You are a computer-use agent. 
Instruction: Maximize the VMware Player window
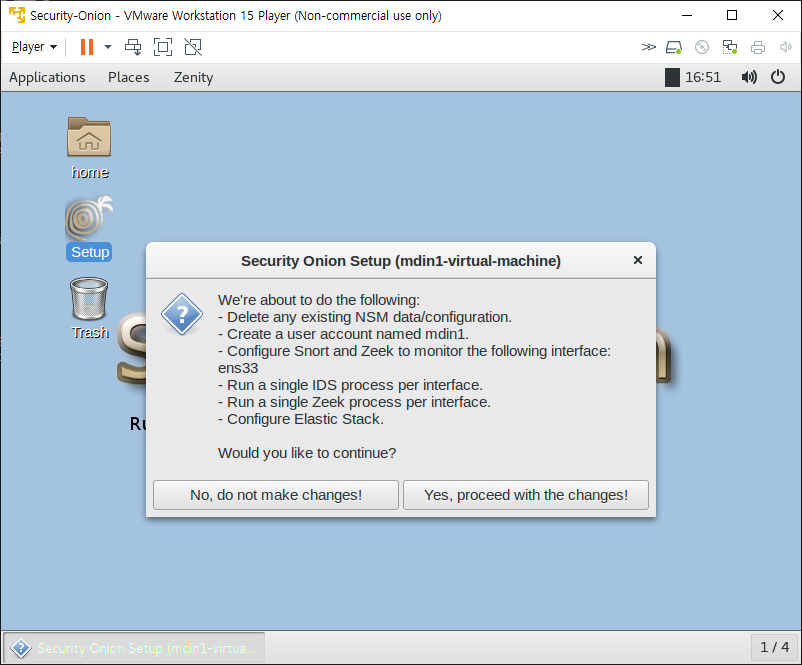[x=732, y=15]
